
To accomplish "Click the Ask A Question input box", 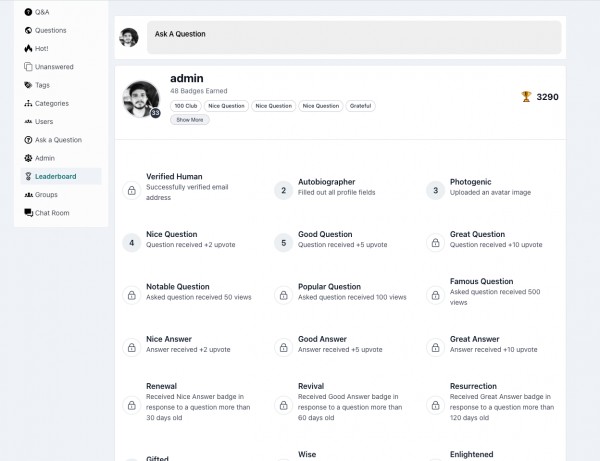I will (x=353, y=37).
